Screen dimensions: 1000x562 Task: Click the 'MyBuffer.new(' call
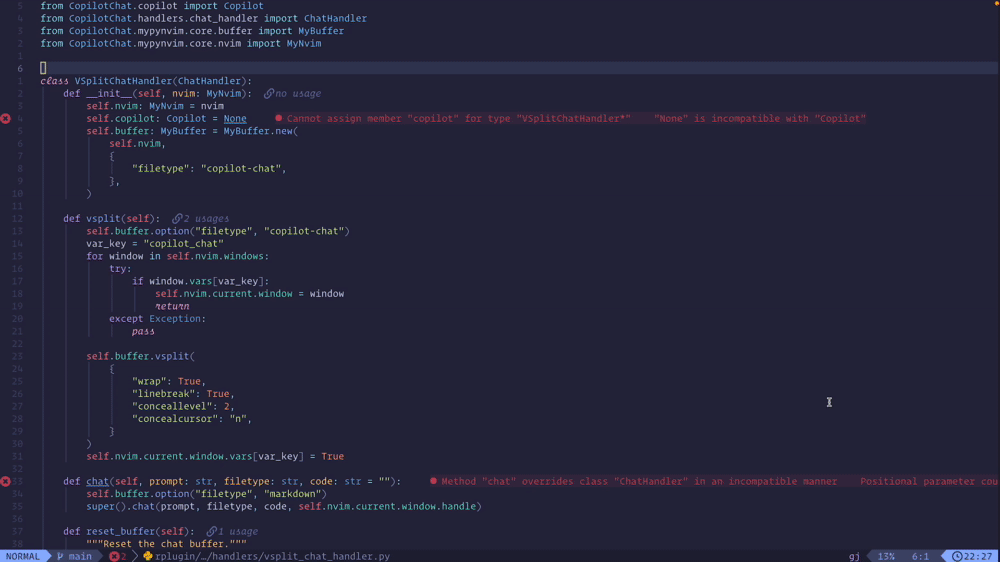pyautogui.click(x=261, y=131)
